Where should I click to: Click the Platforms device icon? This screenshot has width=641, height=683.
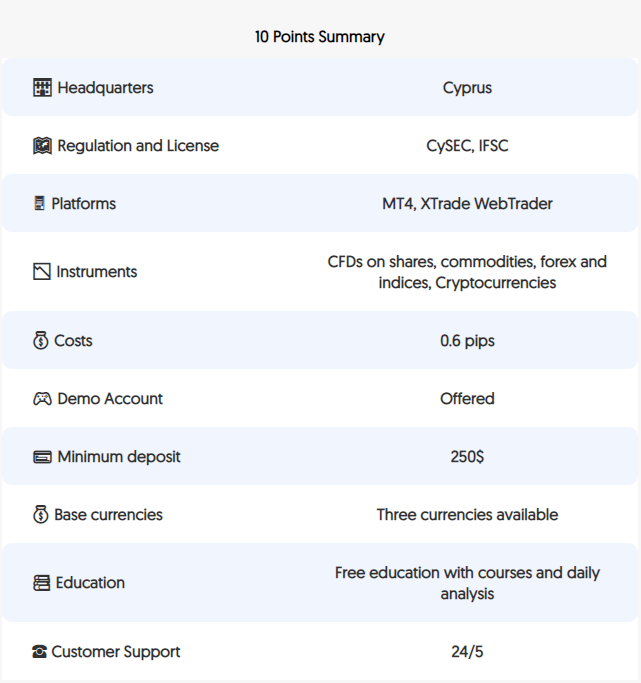click(39, 203)
